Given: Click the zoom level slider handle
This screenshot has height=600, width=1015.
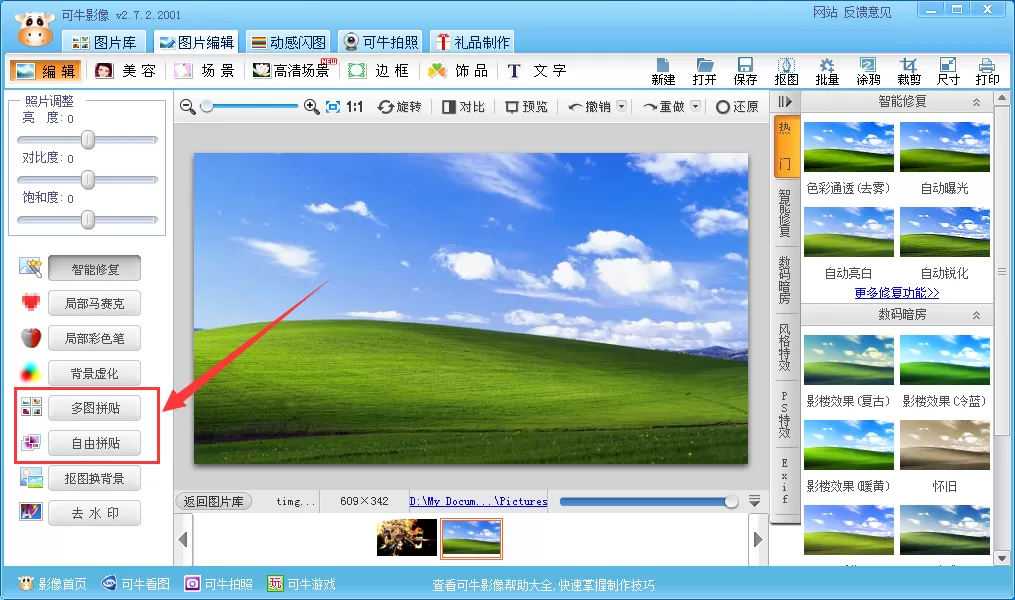Looking at the screenshot, I should [x=206, y=106].
